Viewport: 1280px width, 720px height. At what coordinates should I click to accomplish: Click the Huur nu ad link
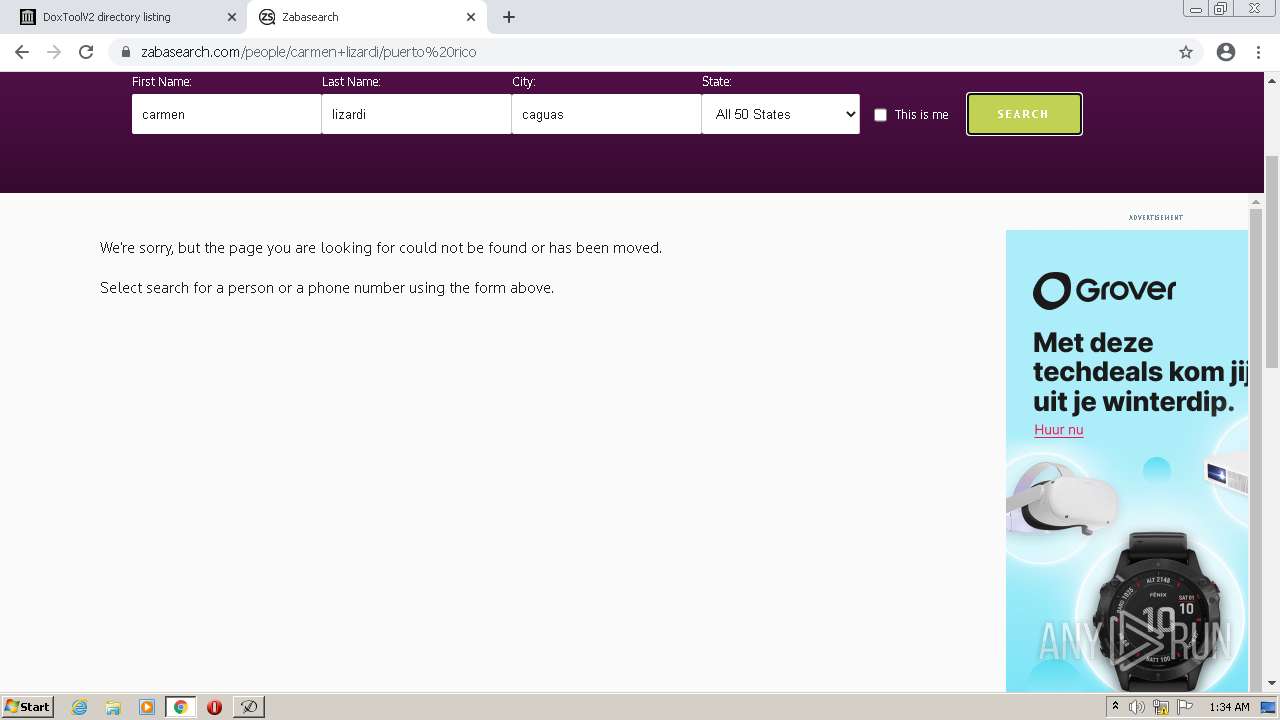pos(1059,430)
